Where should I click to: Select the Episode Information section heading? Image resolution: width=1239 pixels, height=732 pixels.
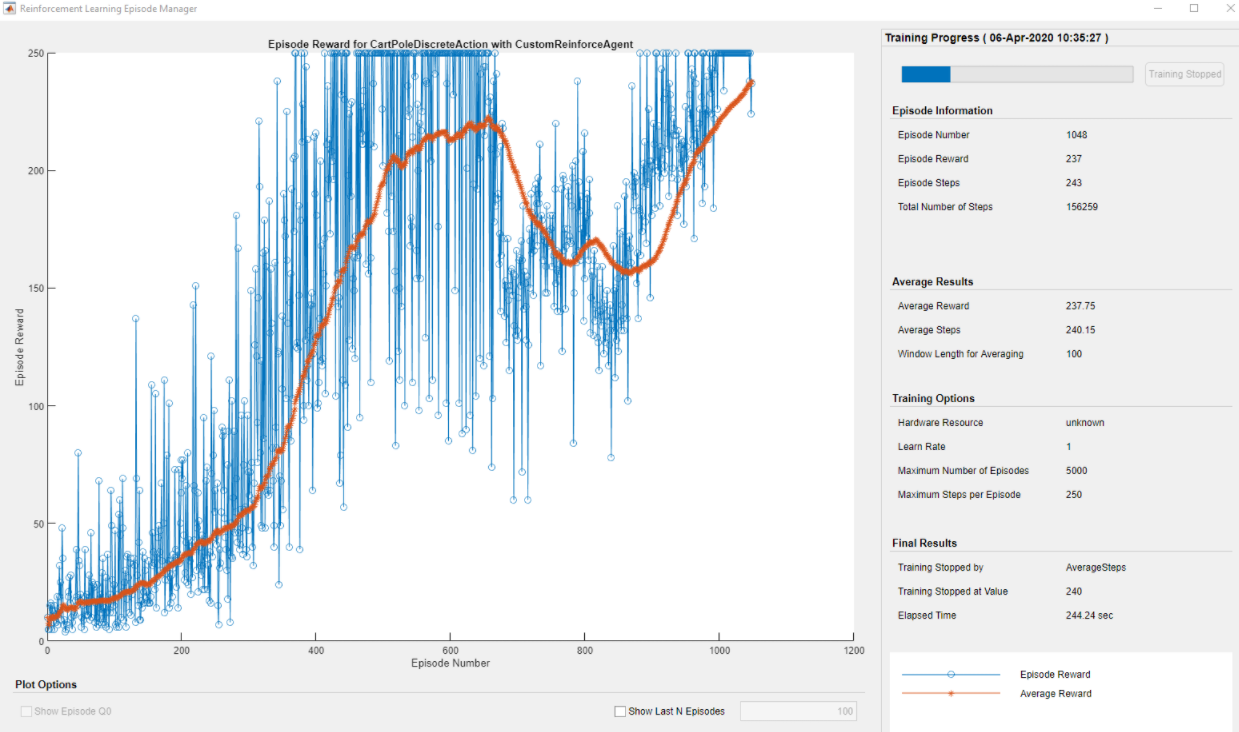942,110
